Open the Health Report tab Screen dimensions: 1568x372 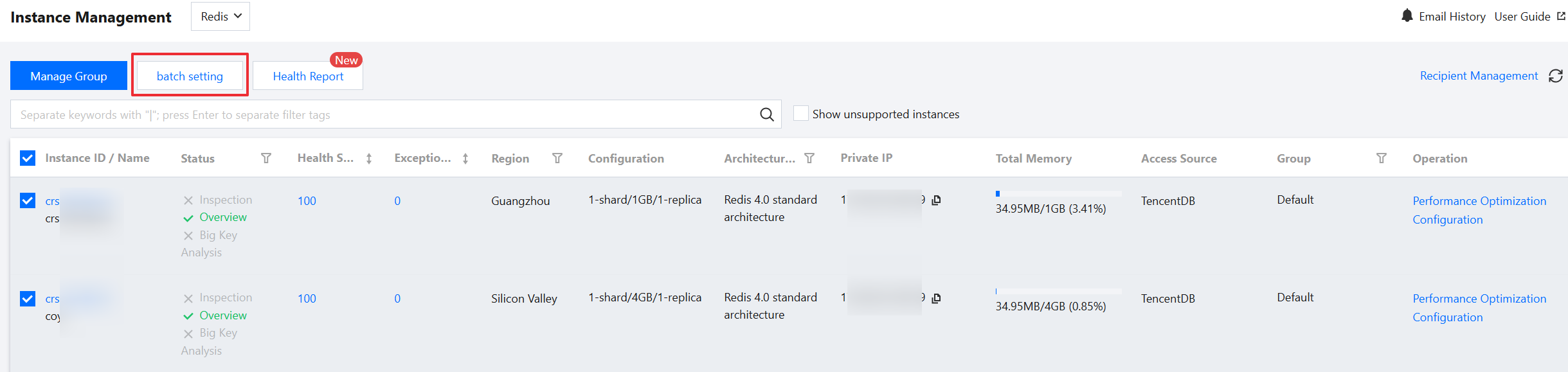tap(308, 76)
